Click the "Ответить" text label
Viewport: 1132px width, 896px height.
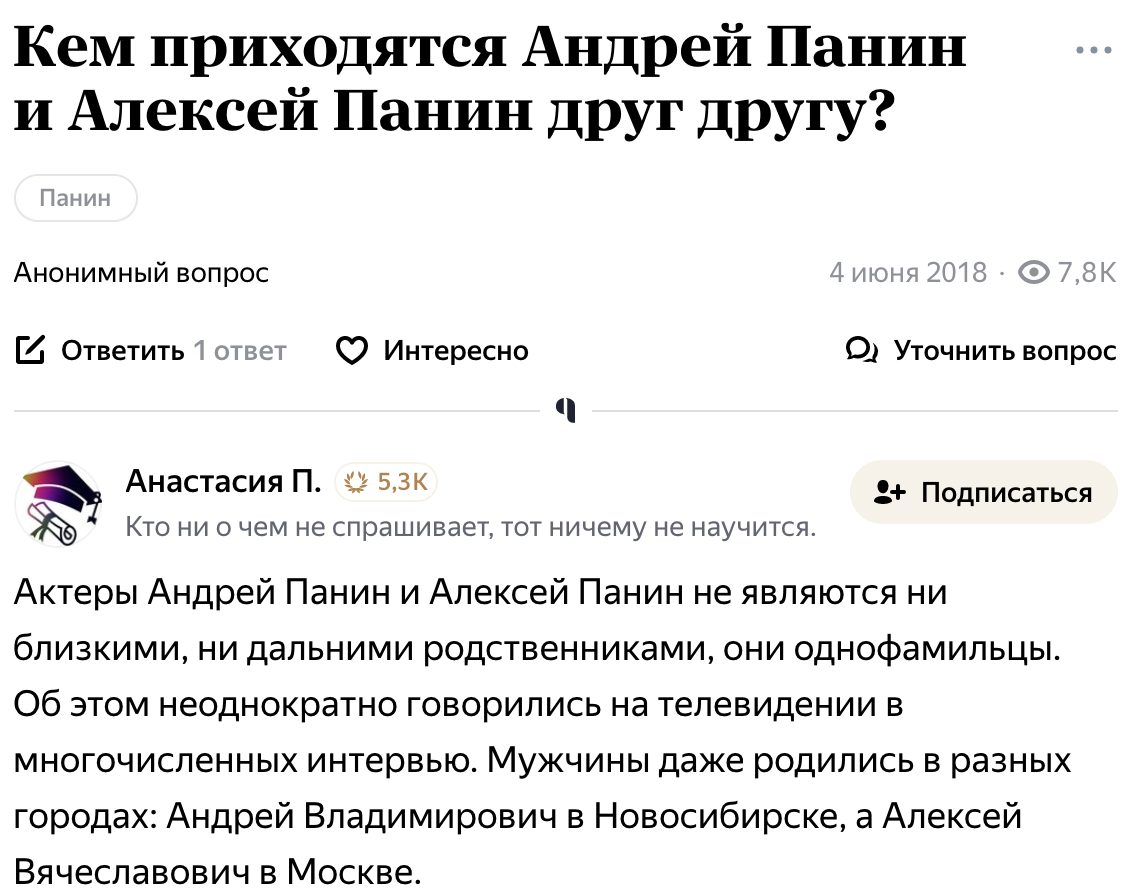pyautogui.click(x=122, y=351)
